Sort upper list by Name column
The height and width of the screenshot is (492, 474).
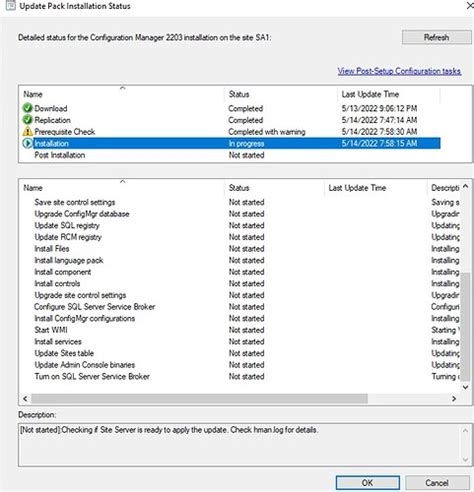(122, 94)
